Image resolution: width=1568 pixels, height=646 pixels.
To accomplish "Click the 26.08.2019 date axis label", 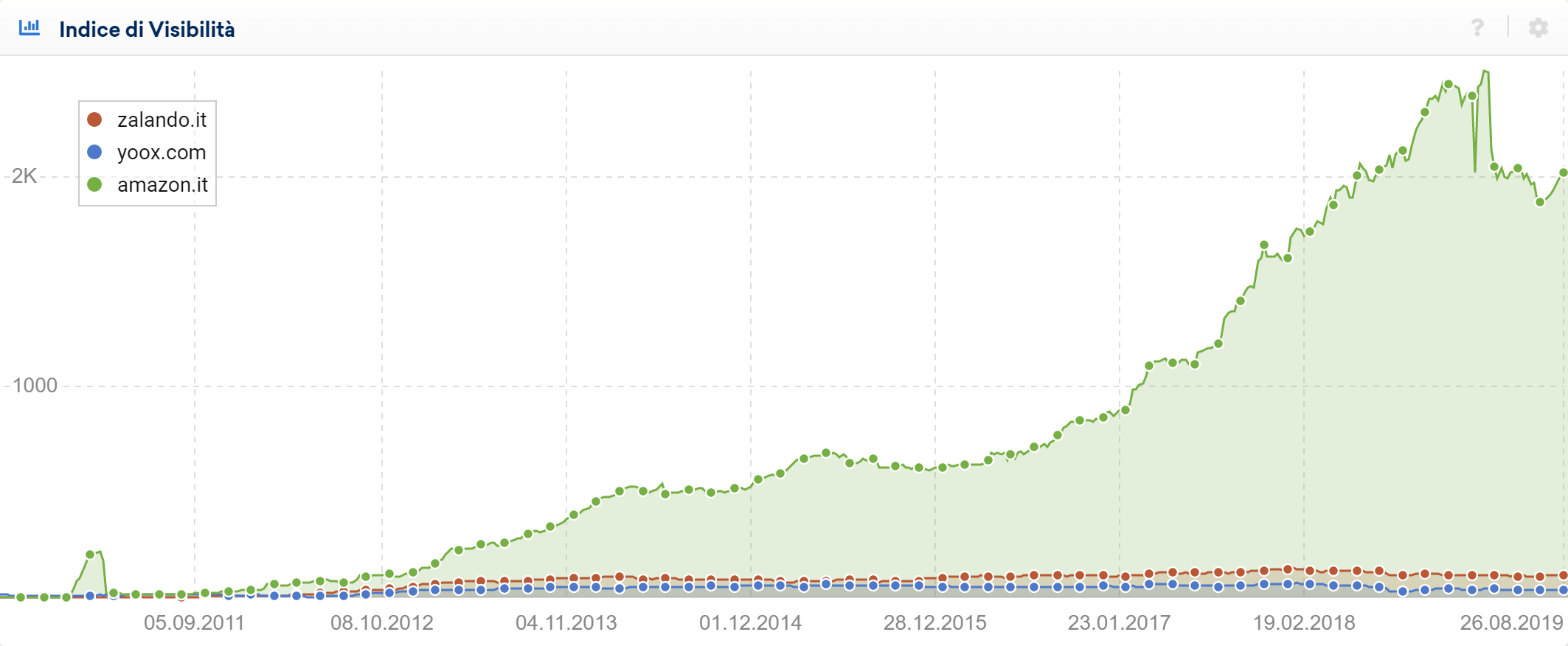I will (1512, 622).
